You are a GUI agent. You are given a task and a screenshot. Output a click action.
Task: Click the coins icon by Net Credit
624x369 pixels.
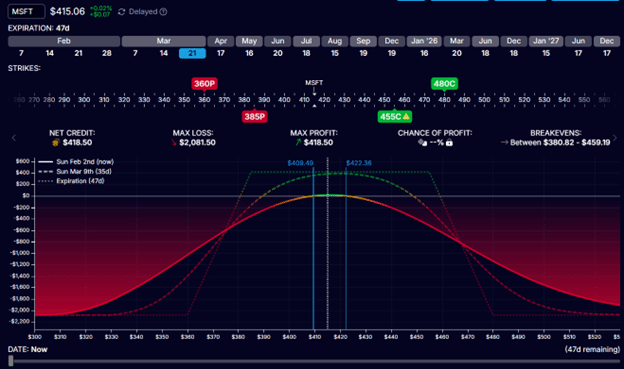pos(56,143)
